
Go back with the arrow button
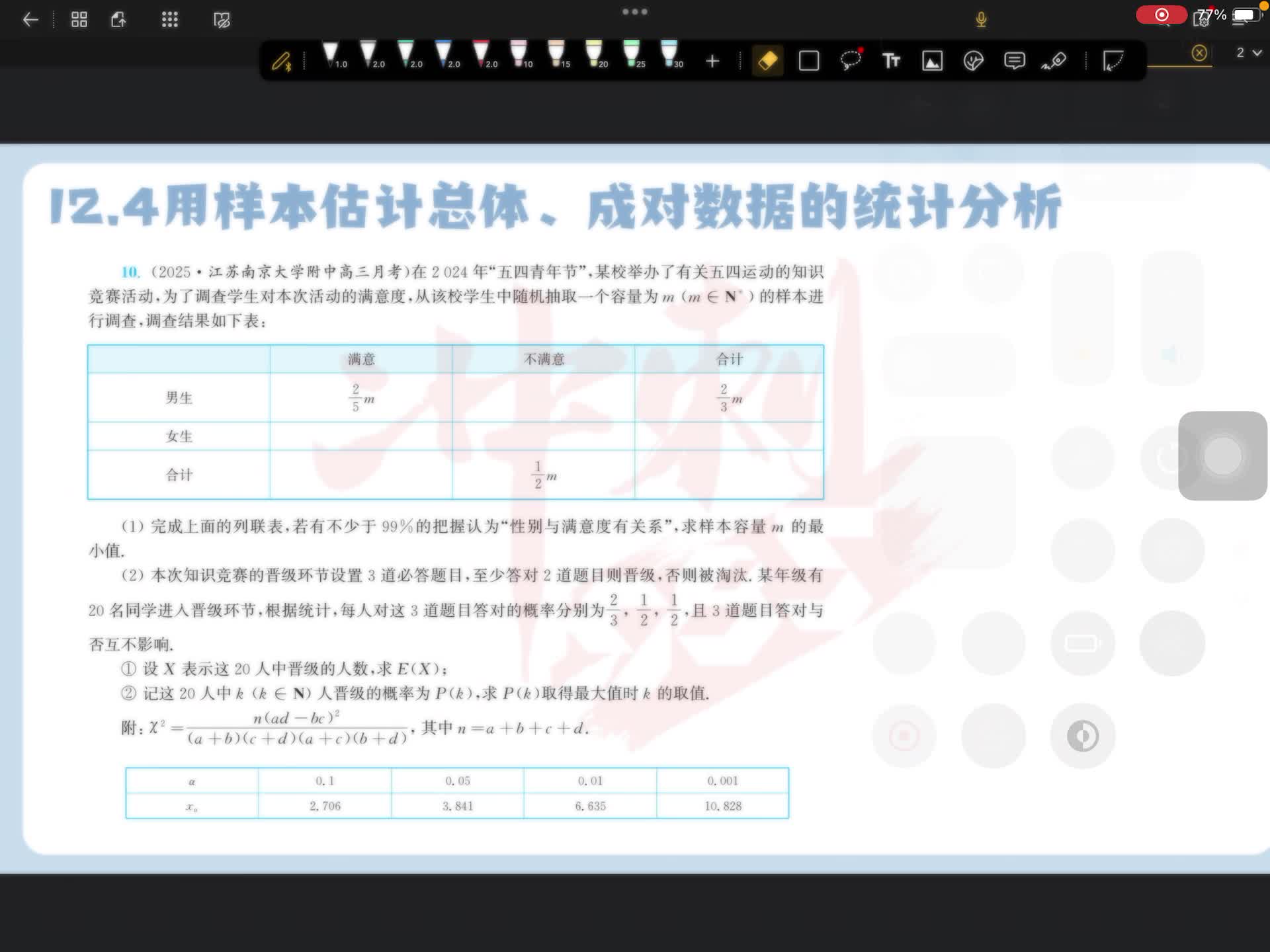coord(30,20)
